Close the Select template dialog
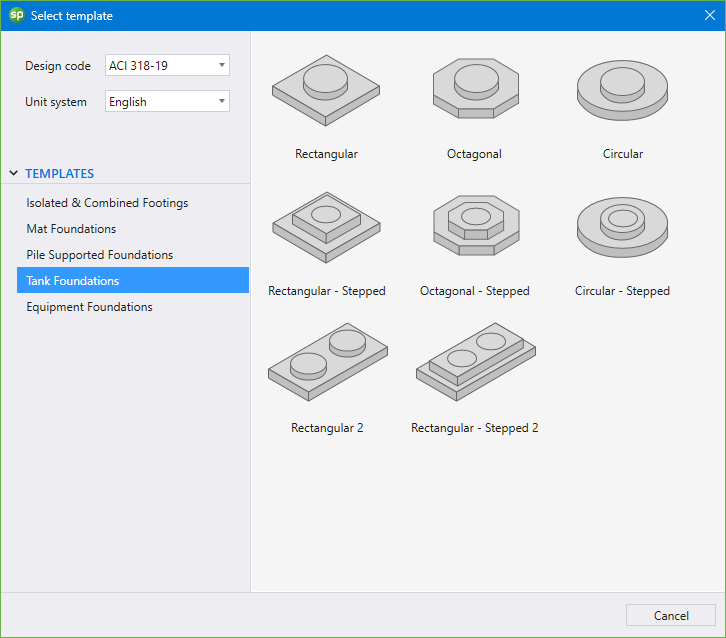726x638 pixels. (x=709, y=15)
